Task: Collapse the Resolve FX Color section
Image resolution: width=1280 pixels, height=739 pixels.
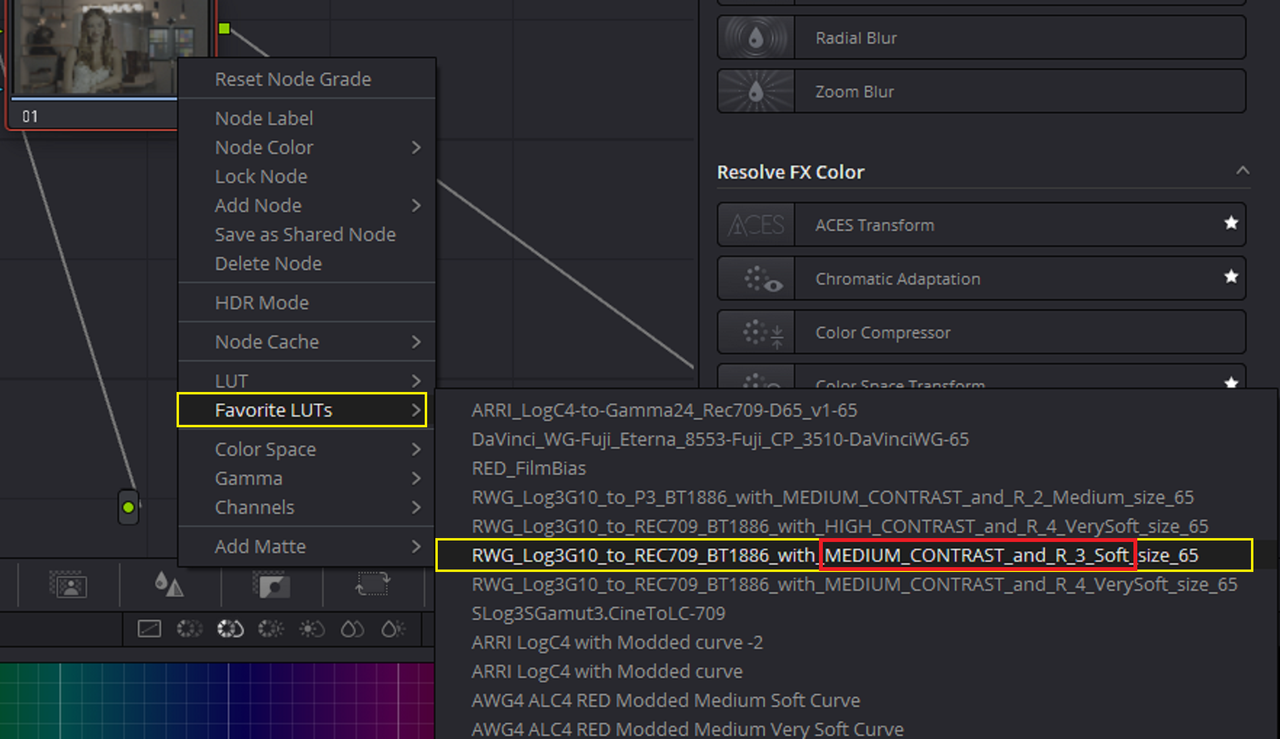Action: pyautogui.click(x=1242, y=171)
